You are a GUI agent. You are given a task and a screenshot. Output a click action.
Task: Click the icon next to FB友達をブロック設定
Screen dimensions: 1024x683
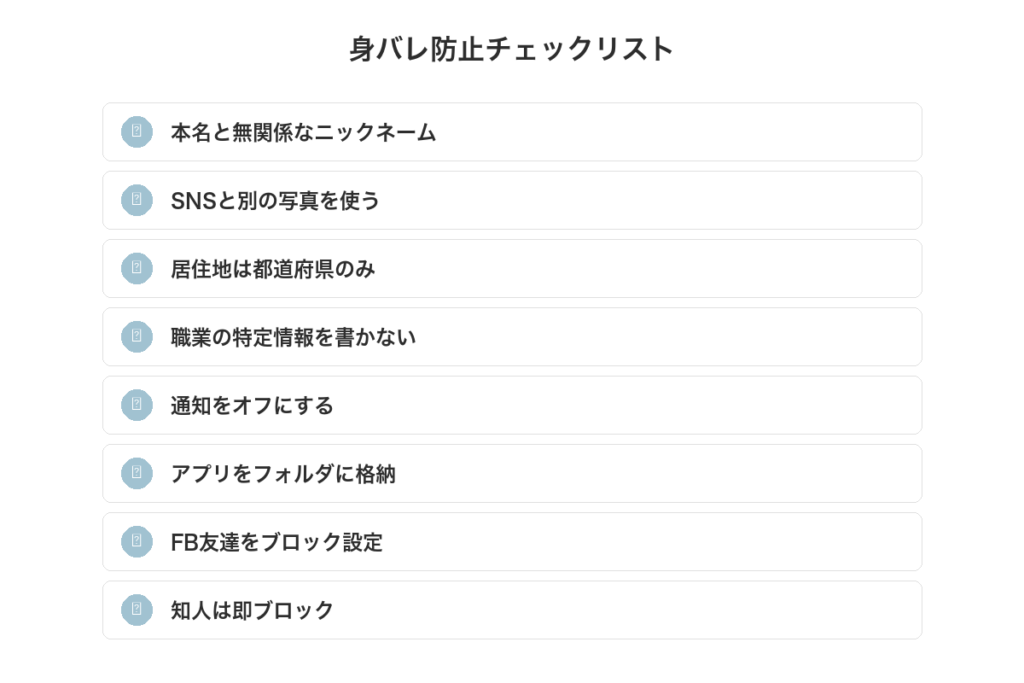(137, 542)
